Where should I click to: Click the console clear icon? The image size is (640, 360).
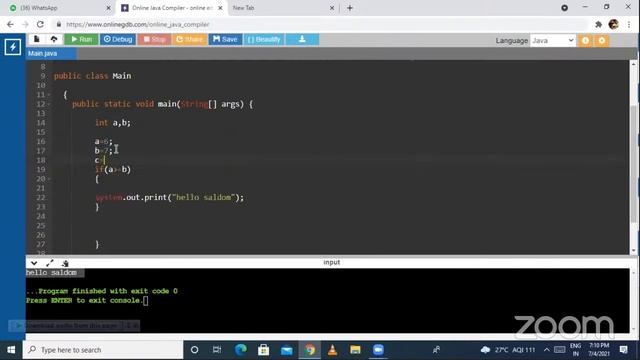[x=65, y=263]
